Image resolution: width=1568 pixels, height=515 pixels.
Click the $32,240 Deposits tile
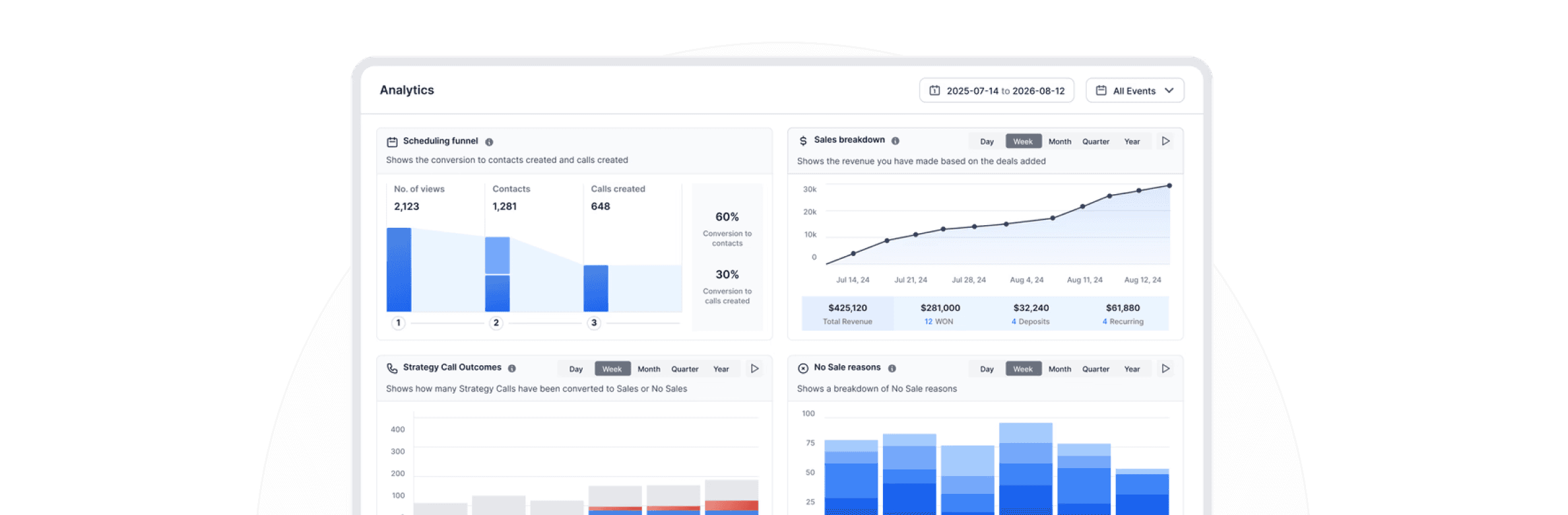[x=1031, y=314]
